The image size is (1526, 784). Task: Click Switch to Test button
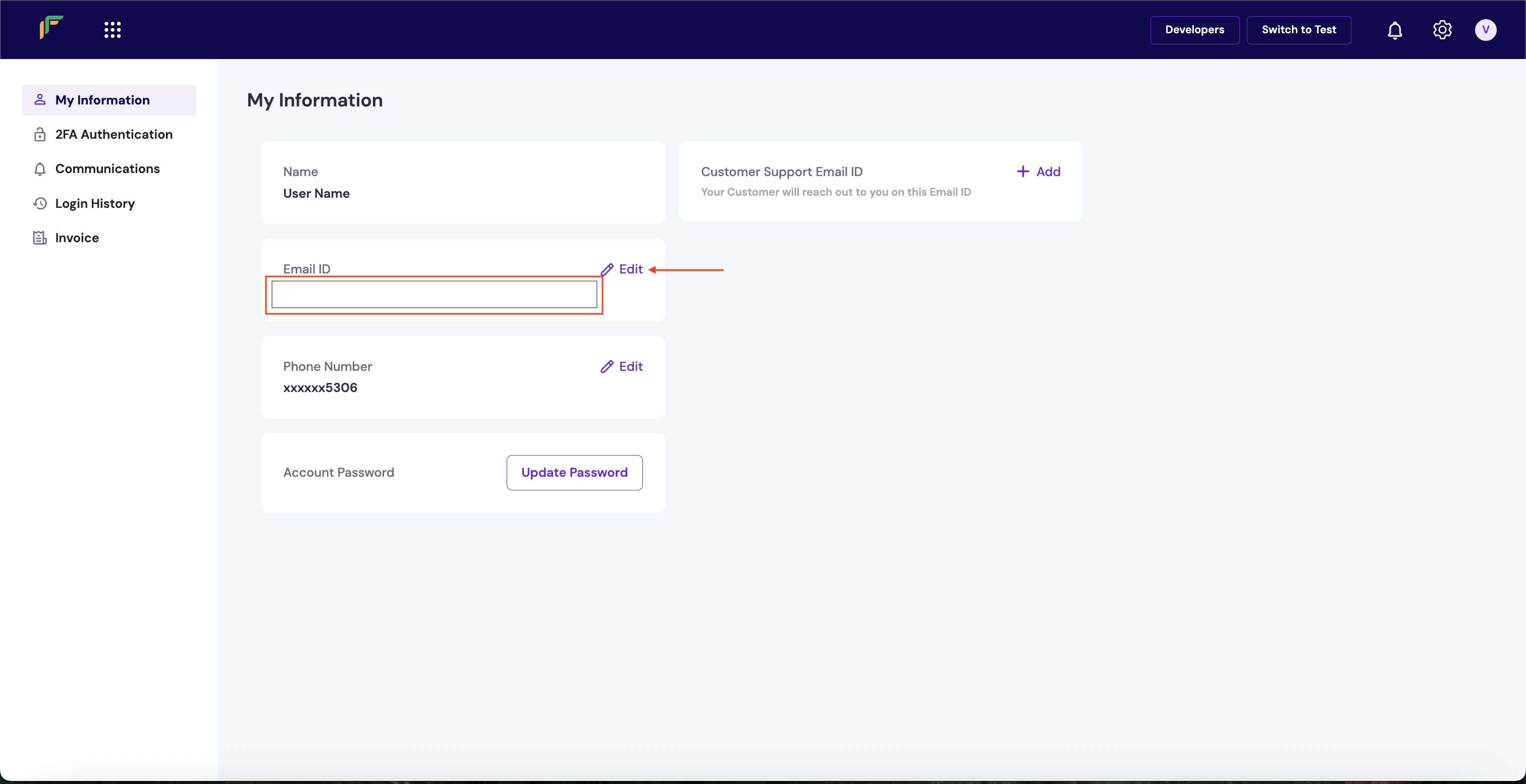click(x=1298, y=30)
